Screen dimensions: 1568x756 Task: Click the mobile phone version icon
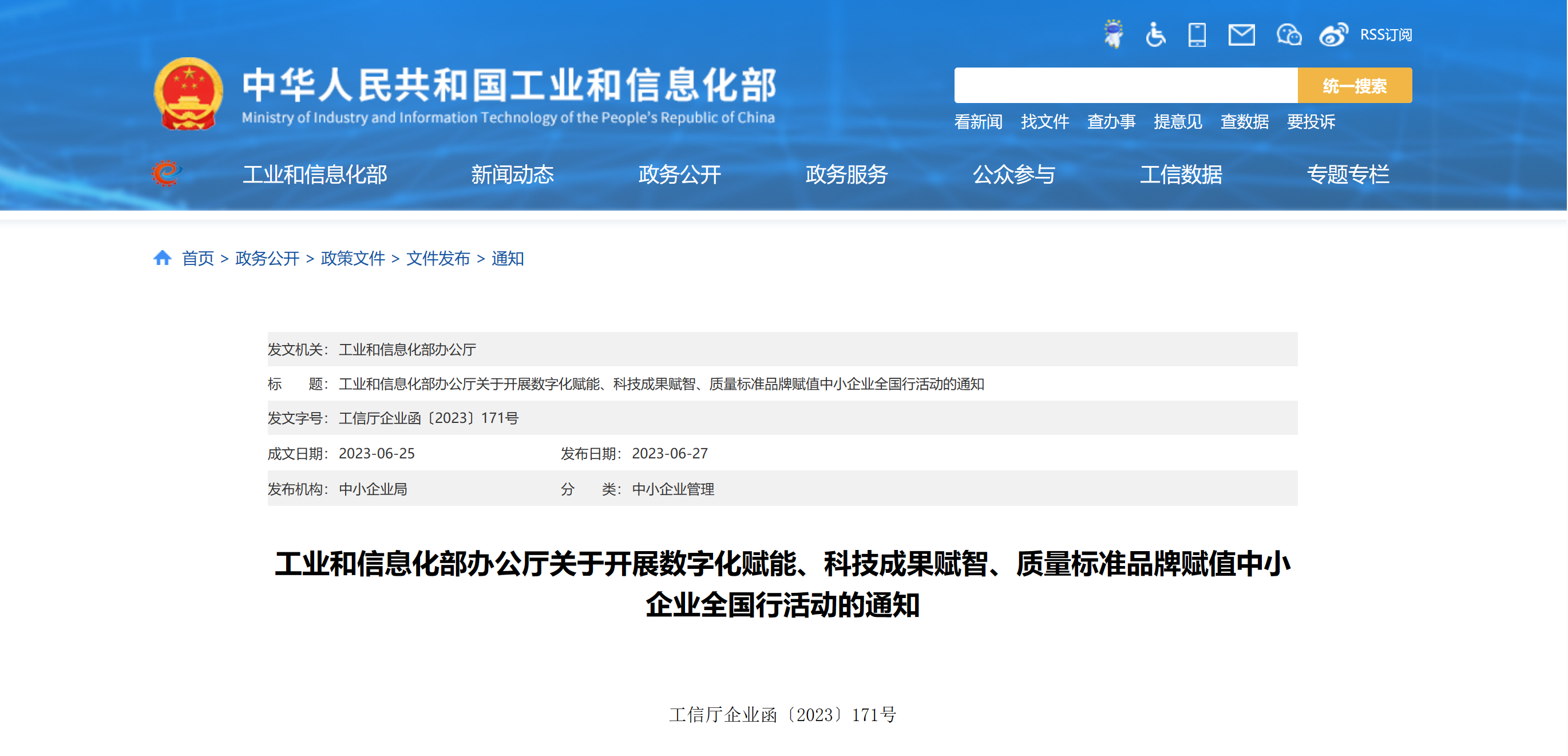(1197, 34)
